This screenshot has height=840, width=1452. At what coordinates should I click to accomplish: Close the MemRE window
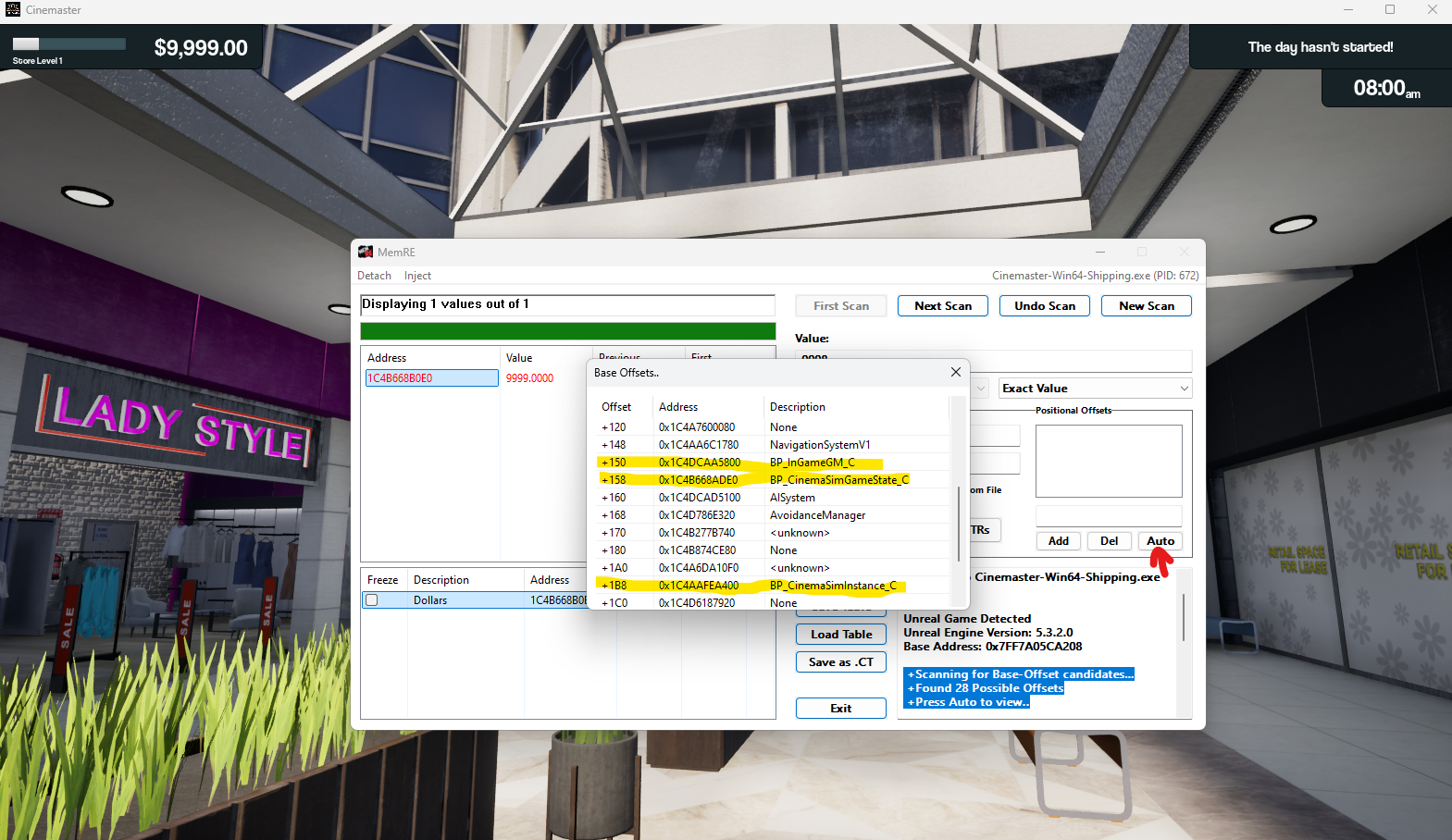(x=1185, y=252)
